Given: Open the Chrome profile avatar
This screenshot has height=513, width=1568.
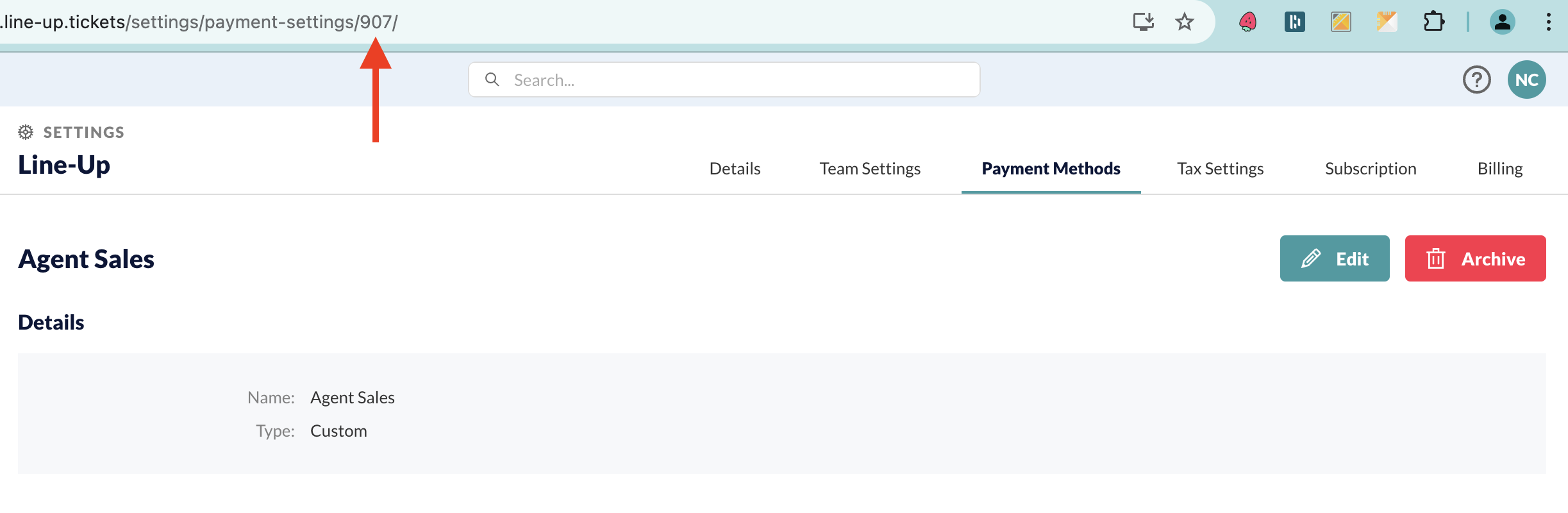Looking at the screenshot, I should click(x=1502, y=22).
